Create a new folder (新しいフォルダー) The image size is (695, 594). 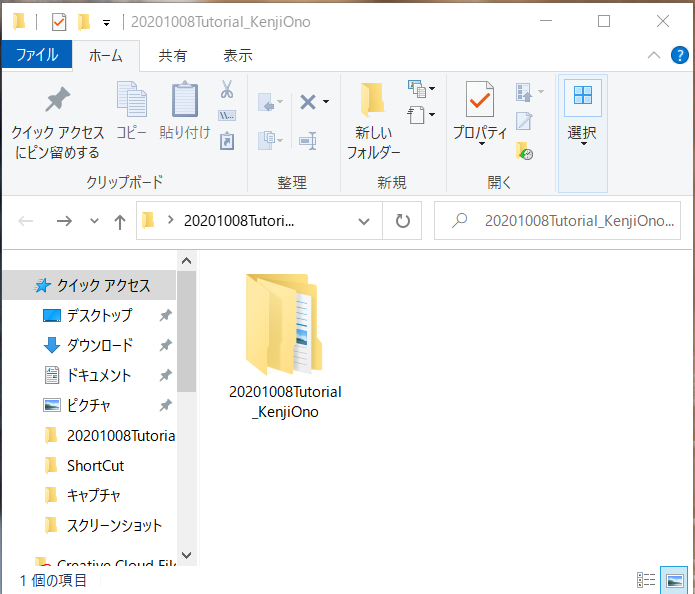[x=373, y=121]
